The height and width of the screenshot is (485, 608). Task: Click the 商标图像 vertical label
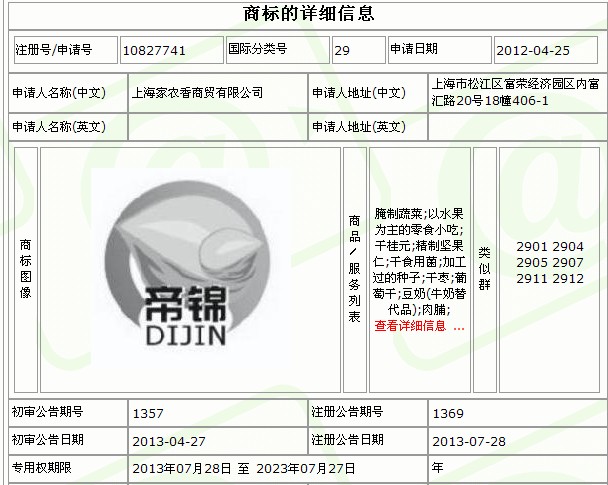[24, 268]
